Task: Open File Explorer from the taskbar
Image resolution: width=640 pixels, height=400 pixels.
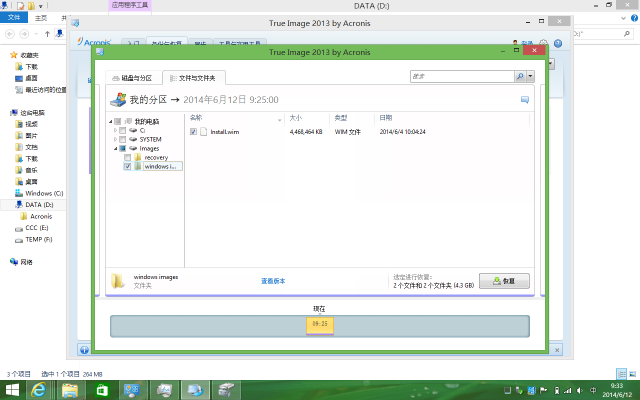Action: pos(70,390)
